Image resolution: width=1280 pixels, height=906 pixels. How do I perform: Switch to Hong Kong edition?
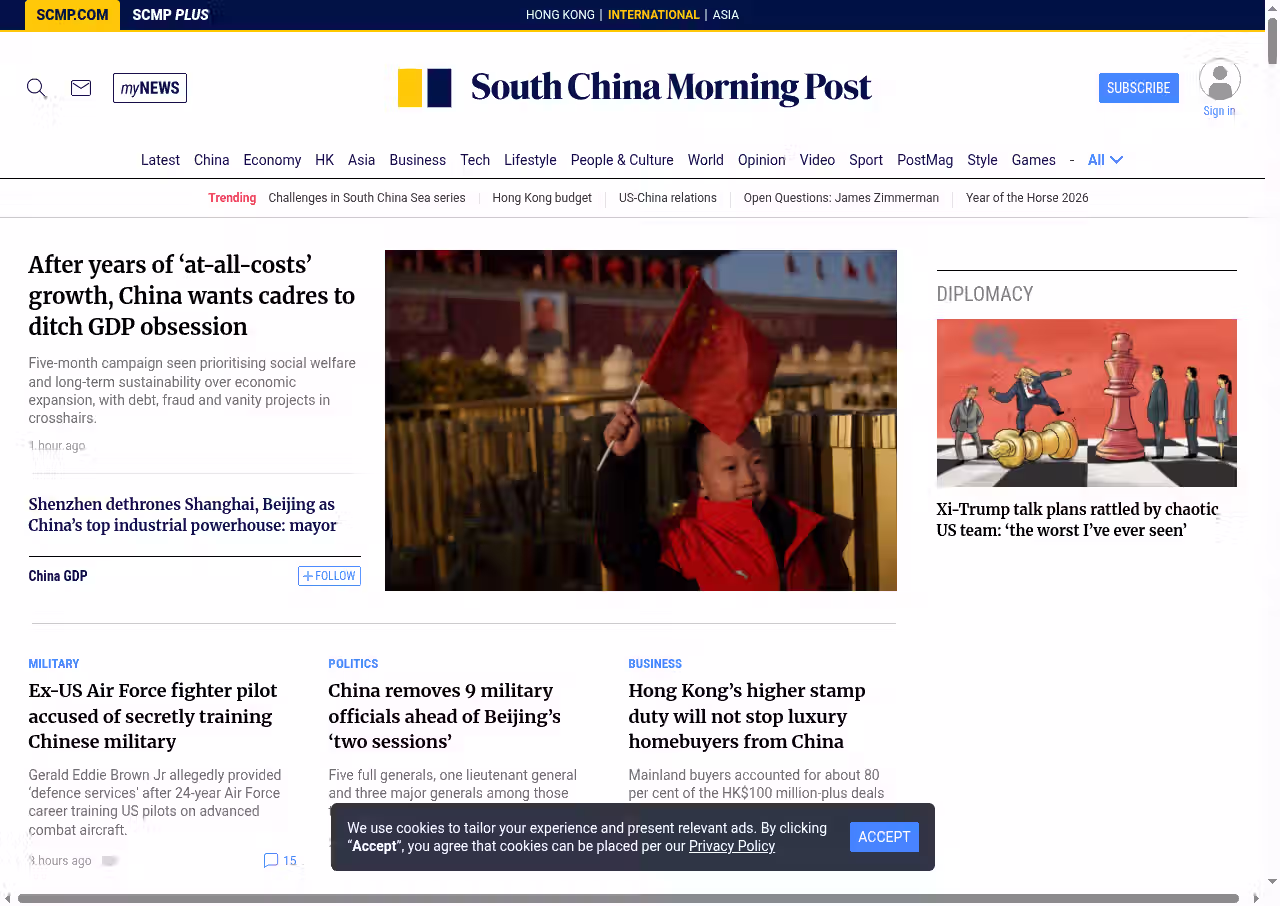coord(560,15)
